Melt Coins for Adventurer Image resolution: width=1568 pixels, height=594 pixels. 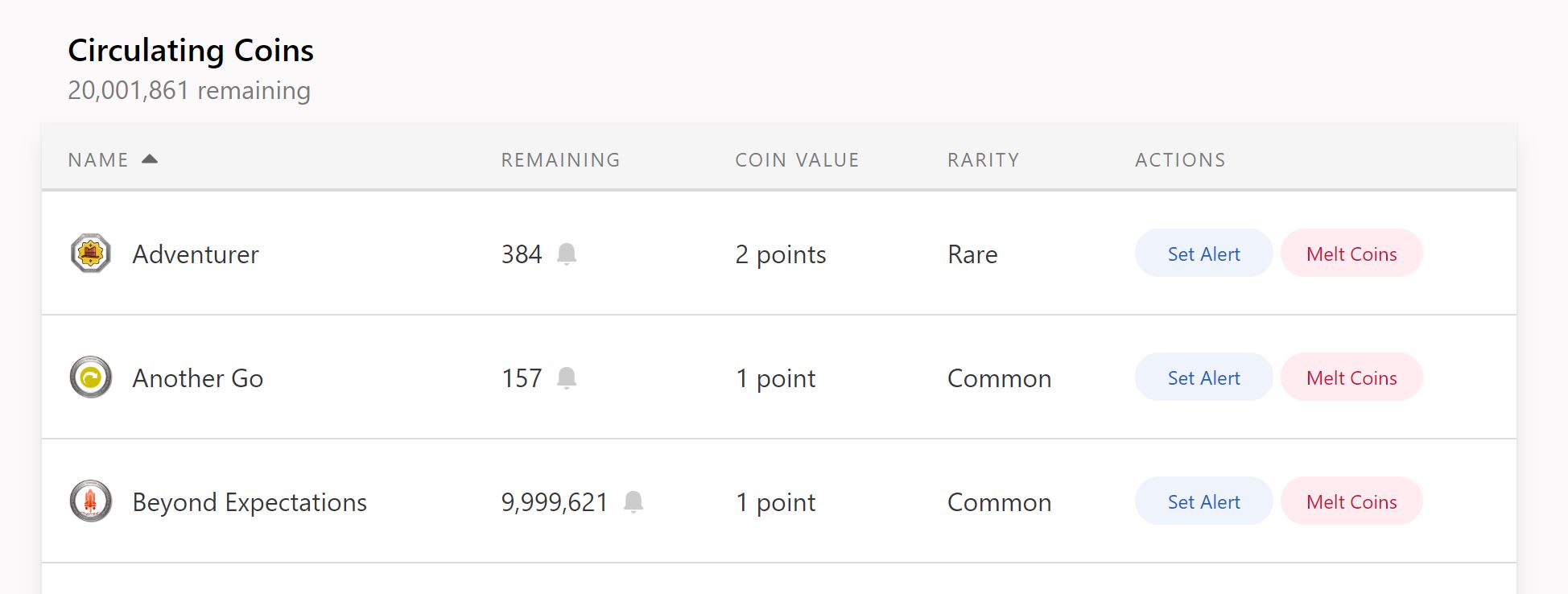(x=1351, y=254)
